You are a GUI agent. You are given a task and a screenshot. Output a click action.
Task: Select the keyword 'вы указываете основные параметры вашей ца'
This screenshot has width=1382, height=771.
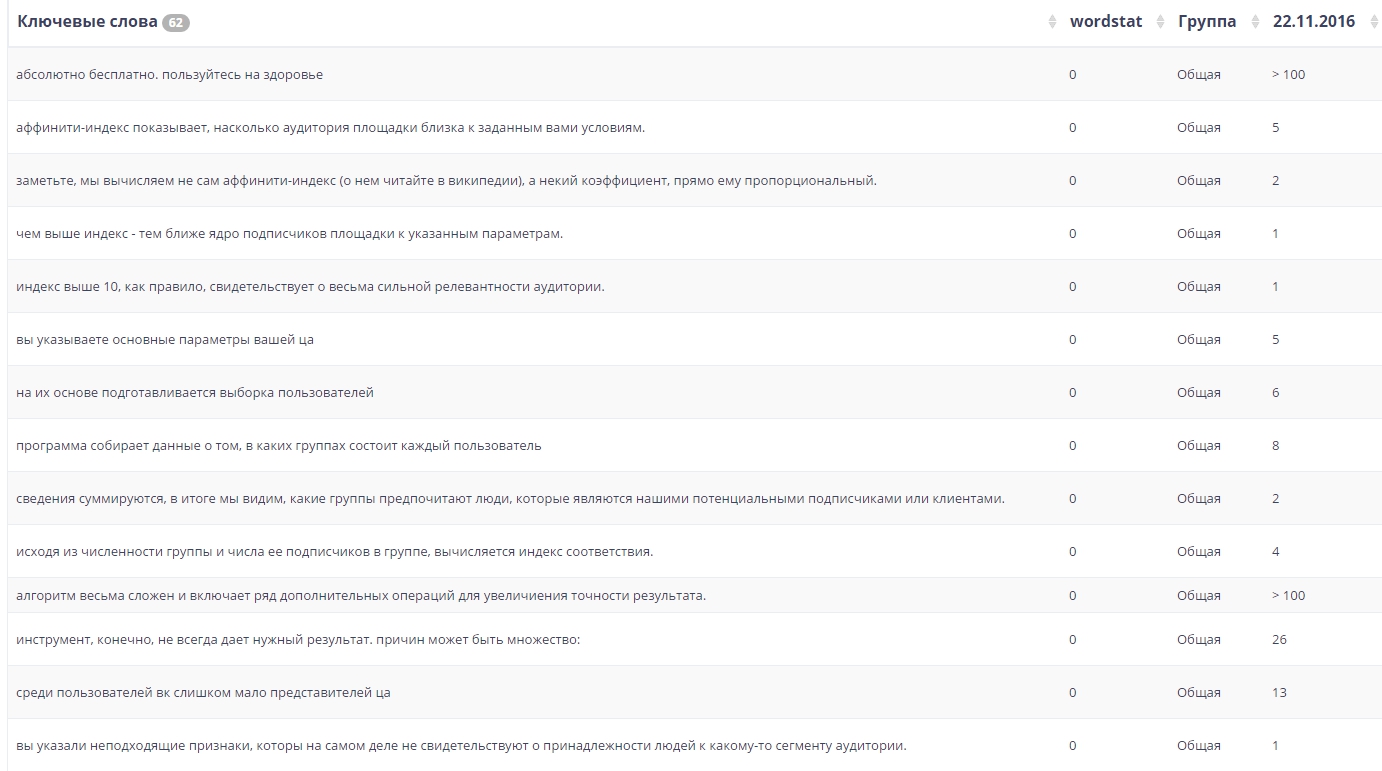[165, 340]
